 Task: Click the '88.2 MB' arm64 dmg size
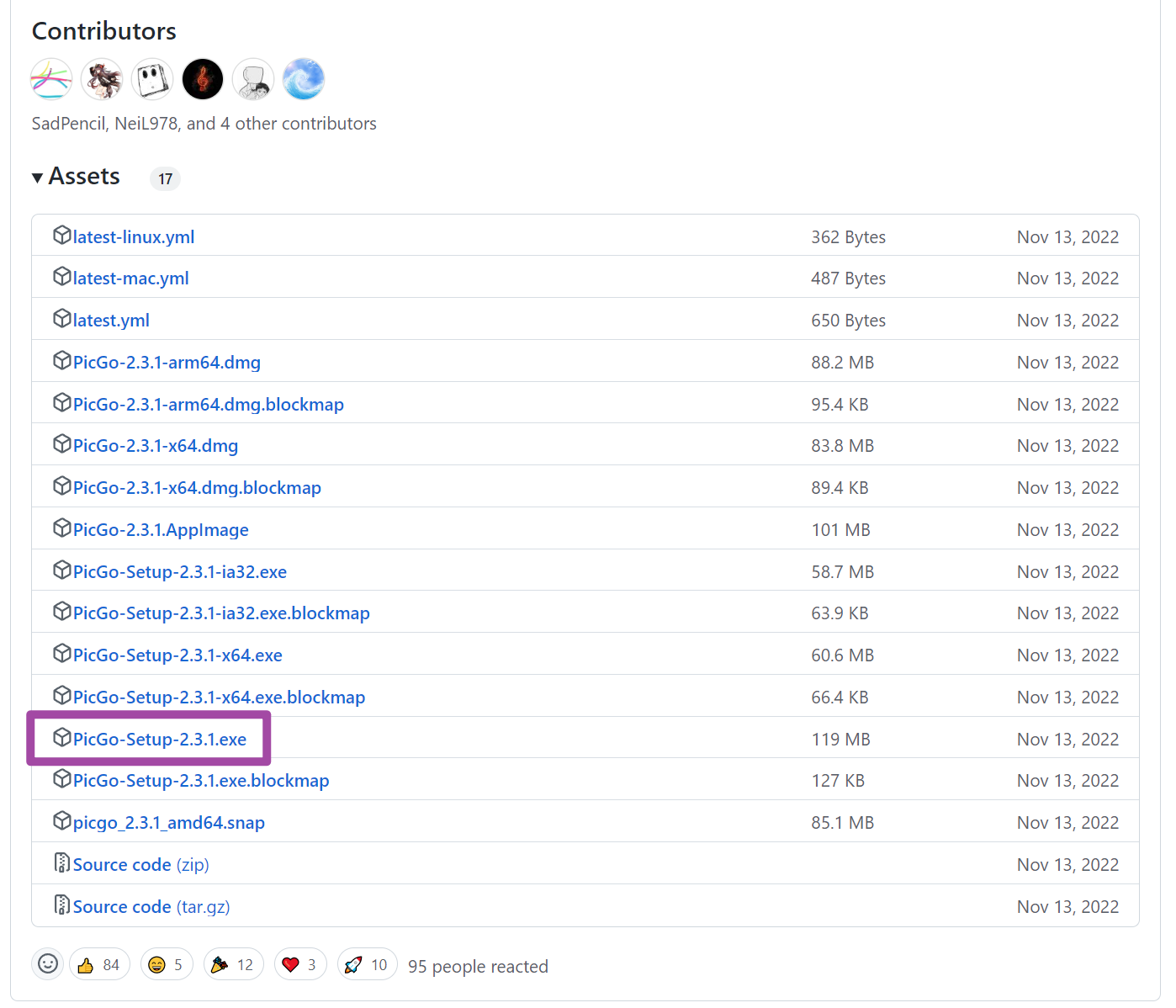(x=842, y=363)
